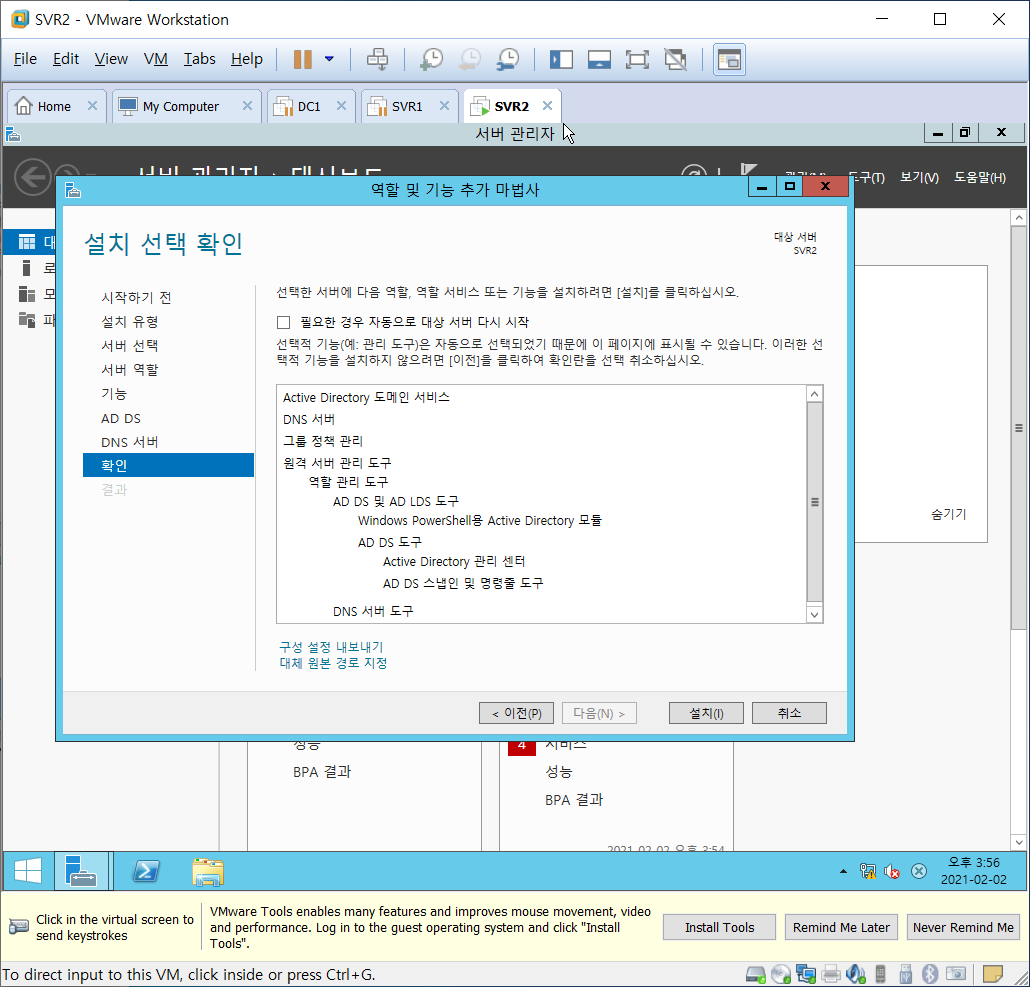Select the AD DS wizard step

coord(121,418)
